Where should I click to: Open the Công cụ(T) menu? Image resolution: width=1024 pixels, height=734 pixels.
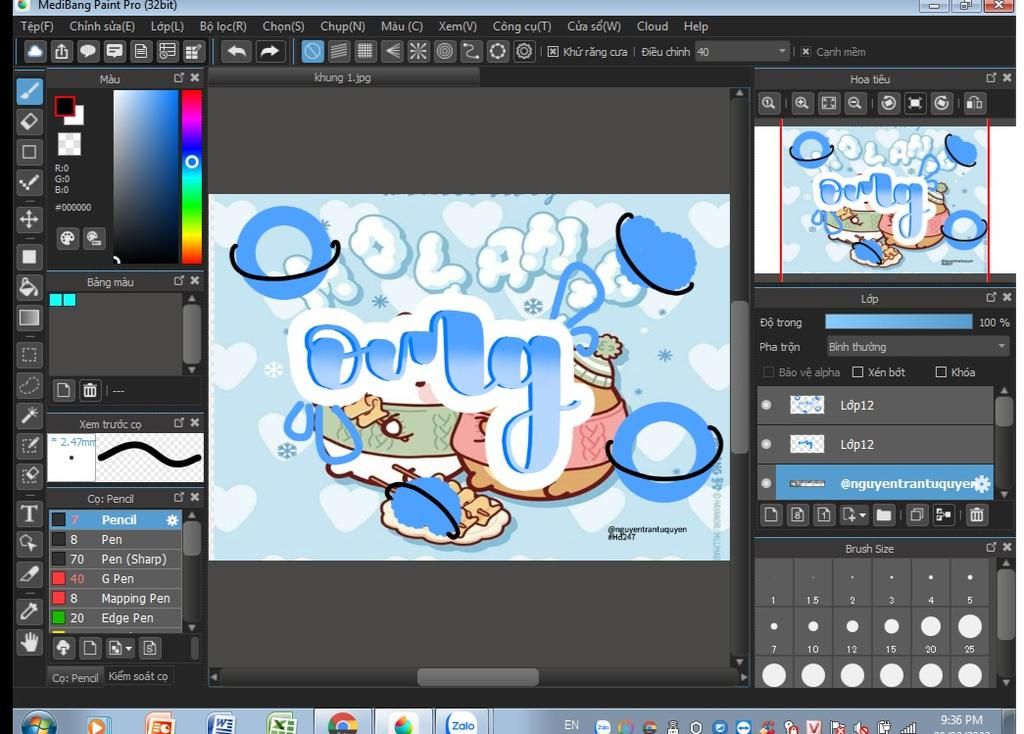(522, 26)
